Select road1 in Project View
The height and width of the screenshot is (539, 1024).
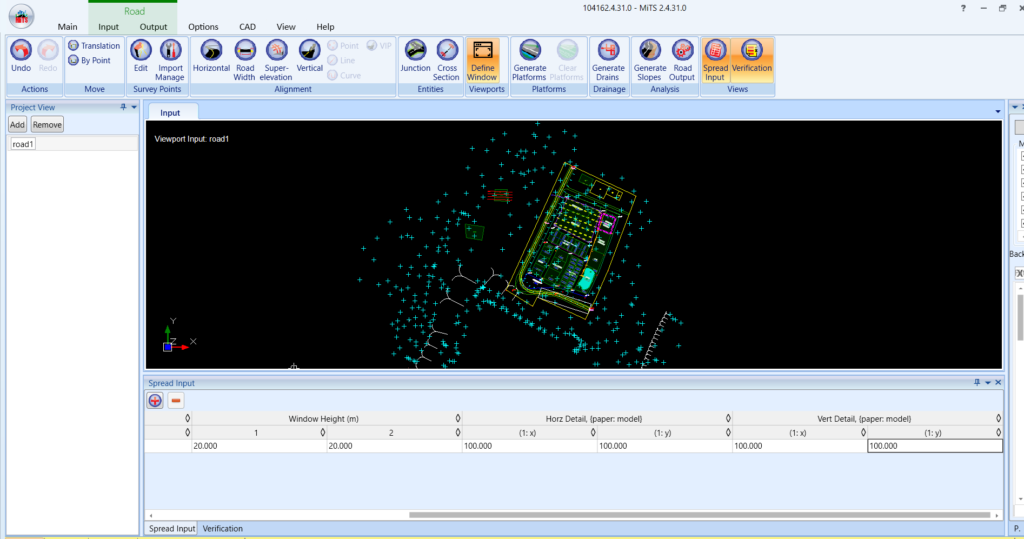pos(23,144)
